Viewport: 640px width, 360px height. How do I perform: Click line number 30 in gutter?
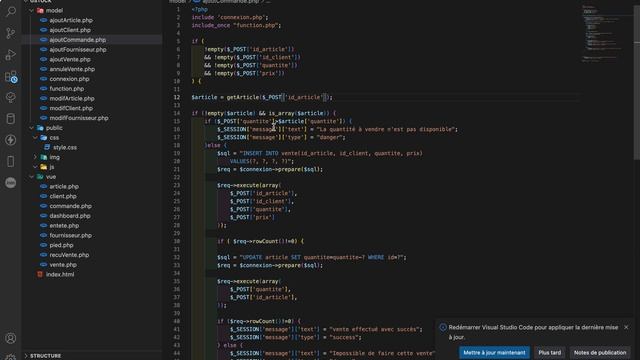click(176, 241)
